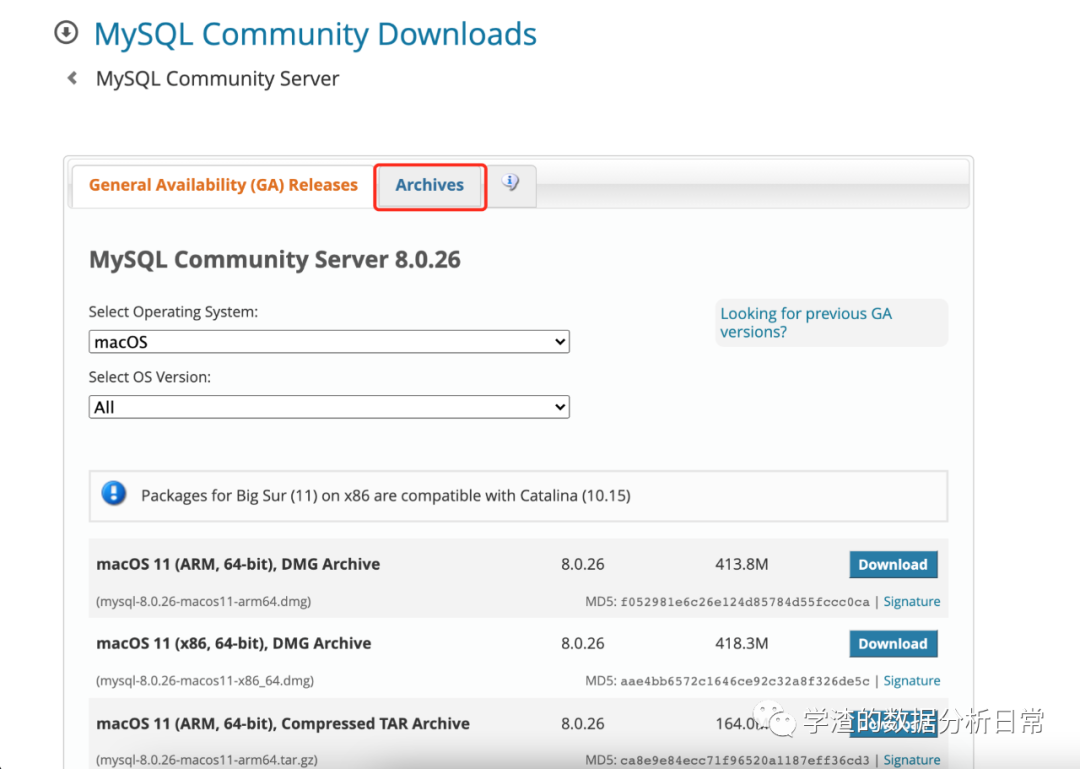Click the Big Sur compatibility notice text

click(386, 495)
